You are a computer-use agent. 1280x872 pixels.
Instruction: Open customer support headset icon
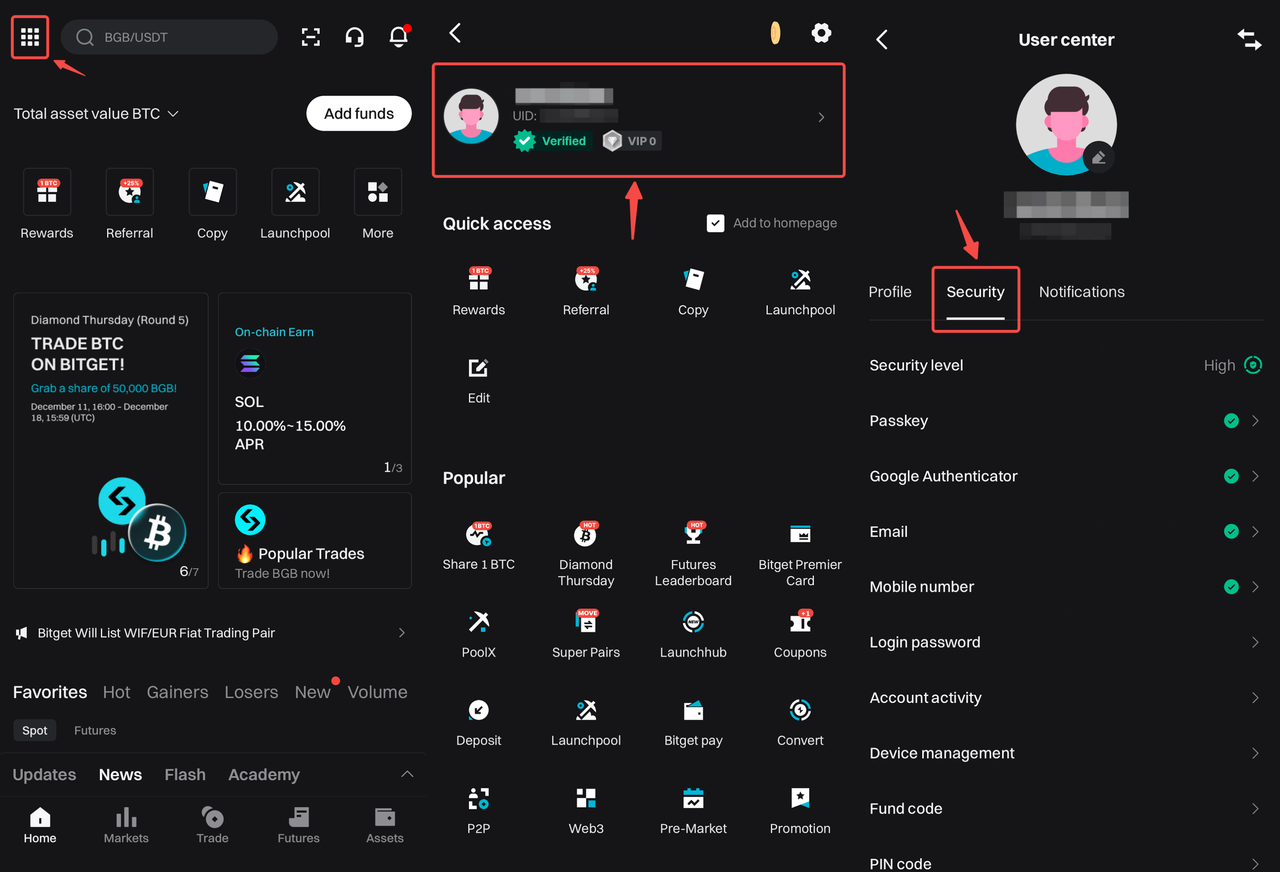354,37
